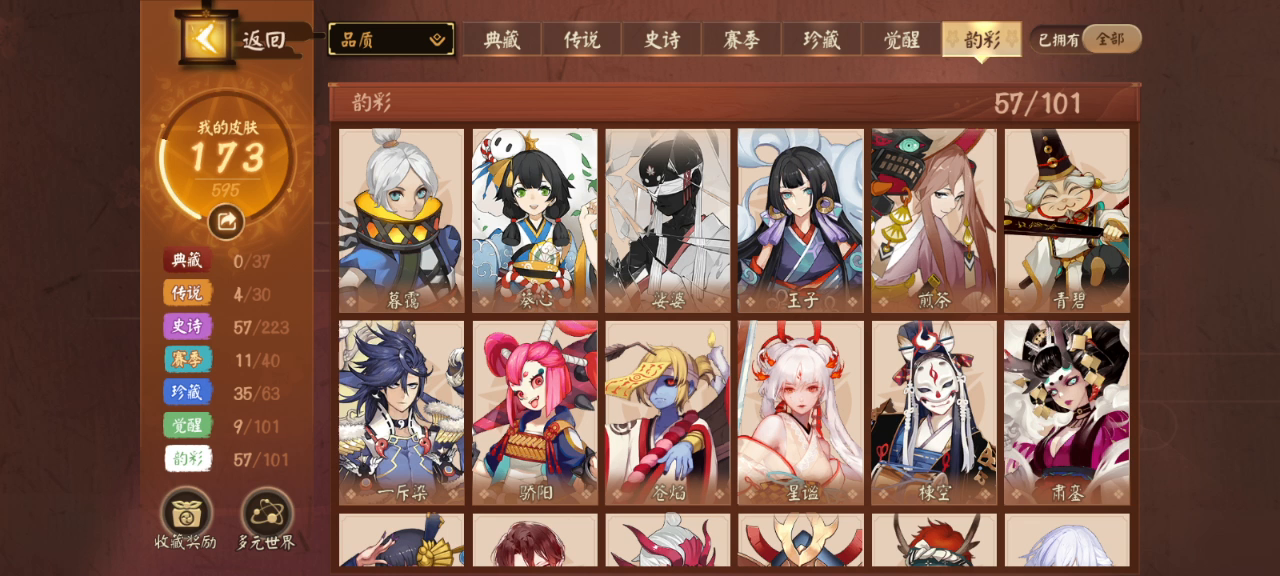
Task: Open the 星谧 white-haired skin card
Action: click(800, 413)
